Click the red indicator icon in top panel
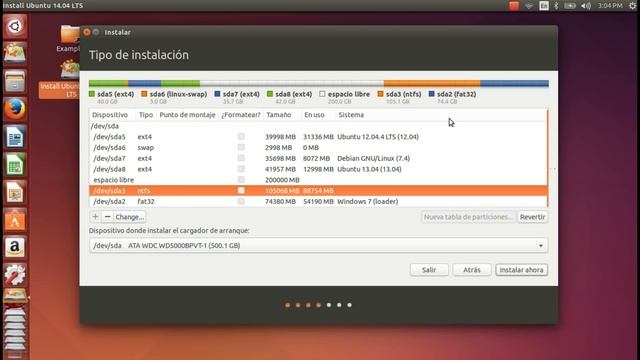Screen dimensions: 640x360 [514, 6]
